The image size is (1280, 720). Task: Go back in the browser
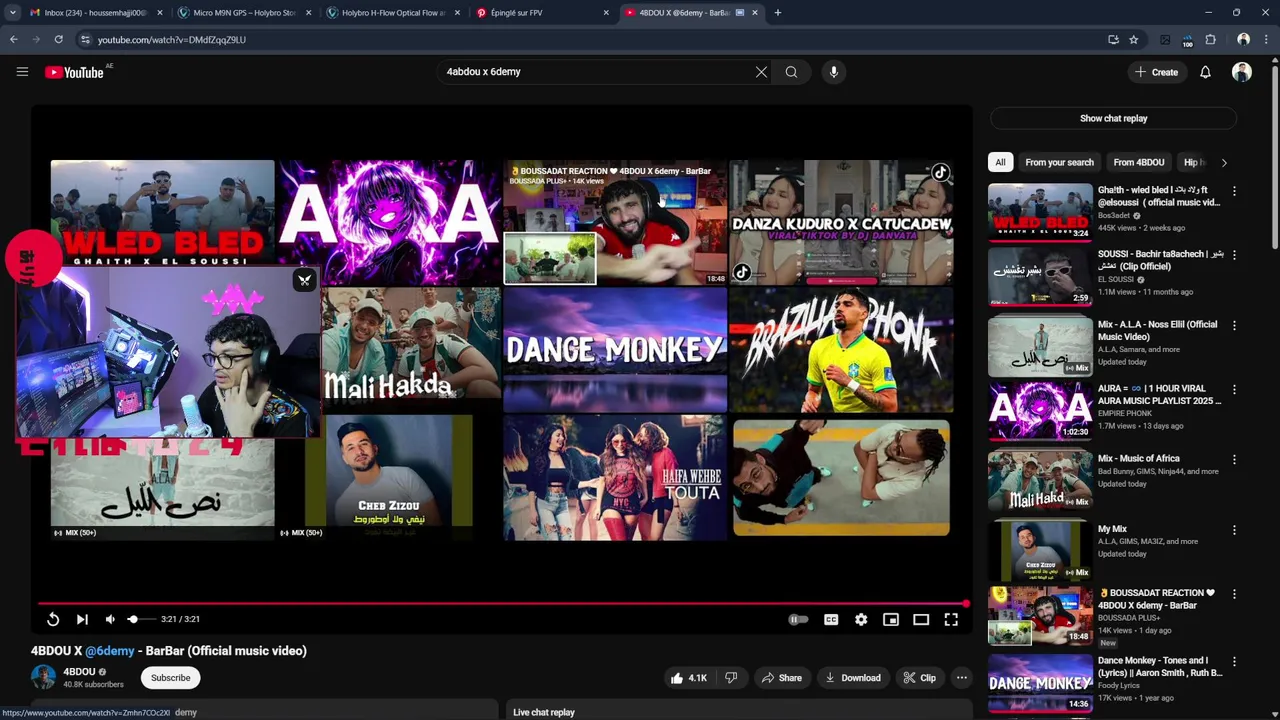click(13, 40)
